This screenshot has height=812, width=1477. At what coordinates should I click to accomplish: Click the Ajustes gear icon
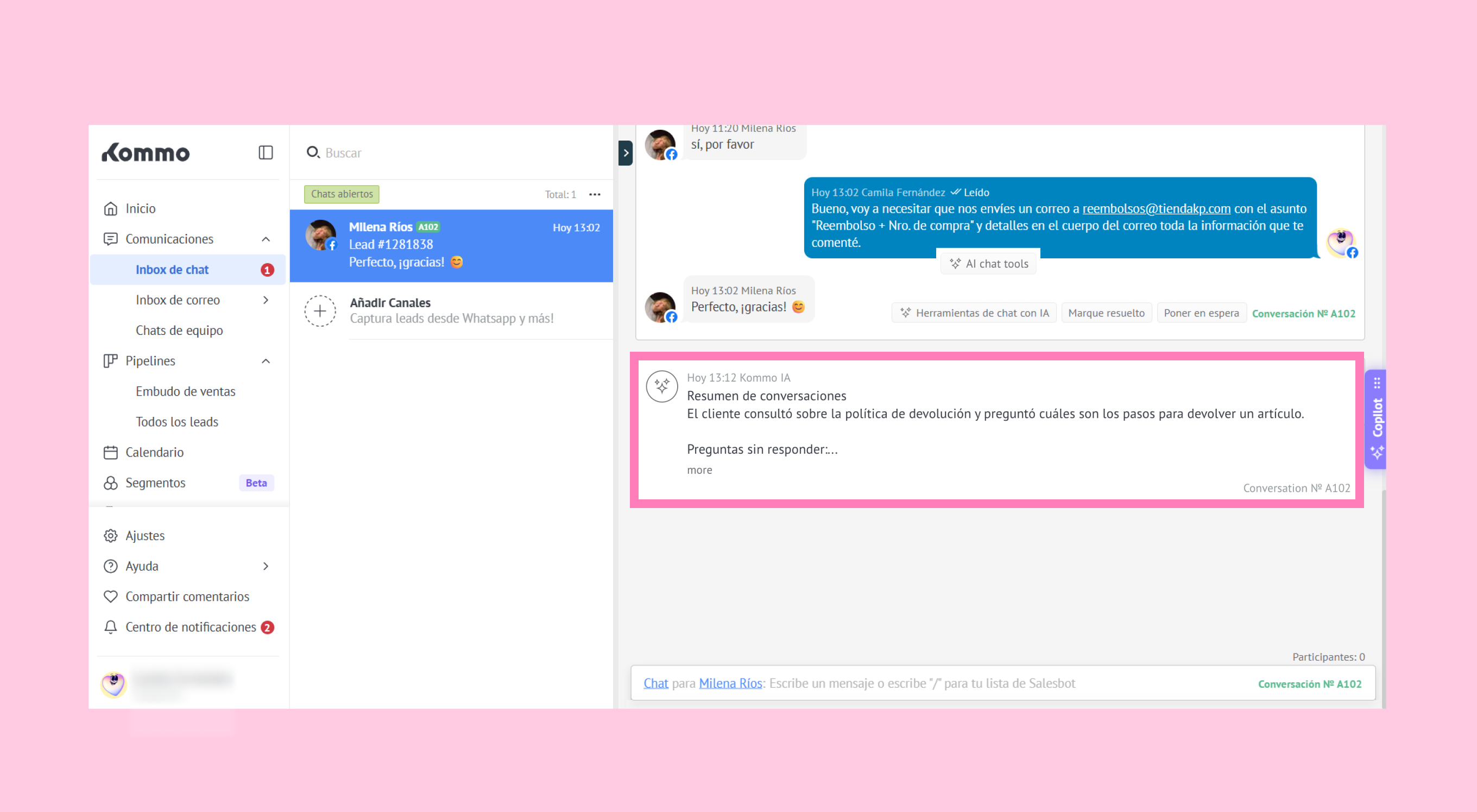(x=111, y=536)
